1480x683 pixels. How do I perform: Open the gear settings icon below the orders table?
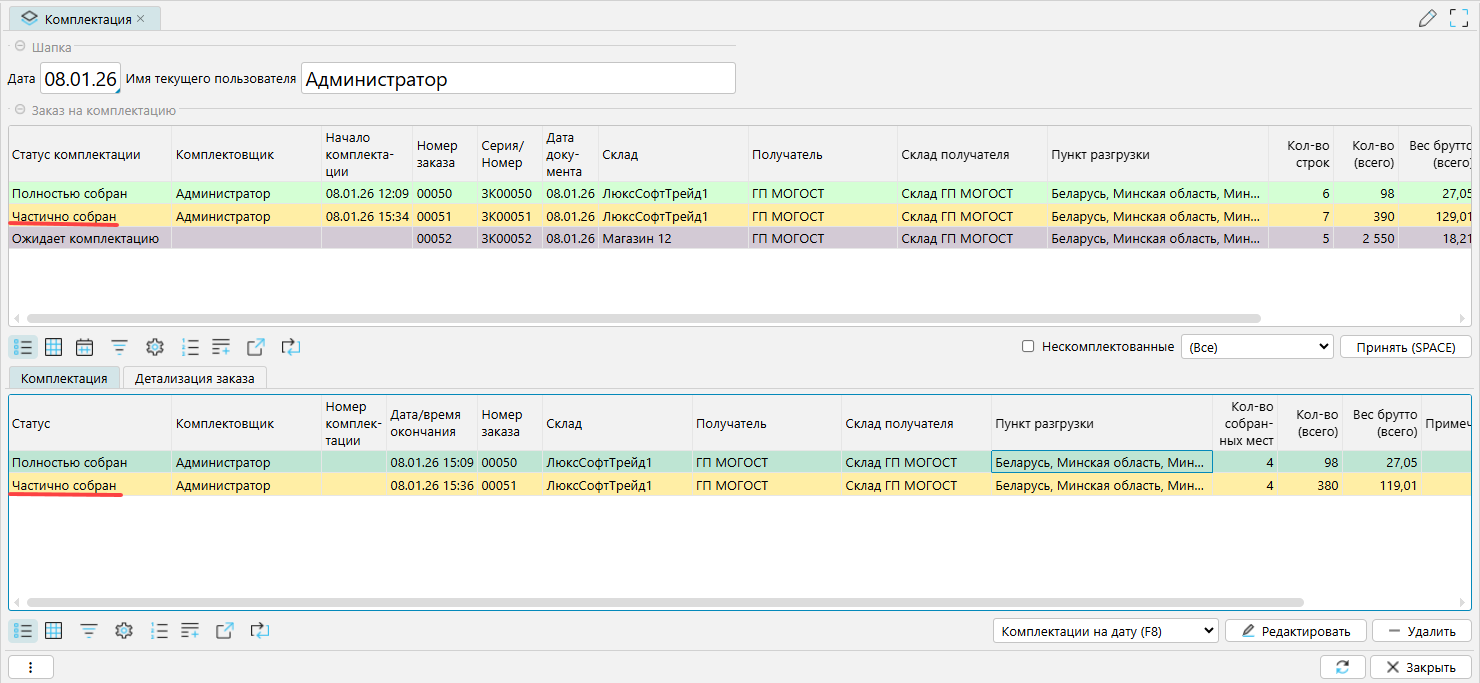pyautogui.click(x=154, y=347)
